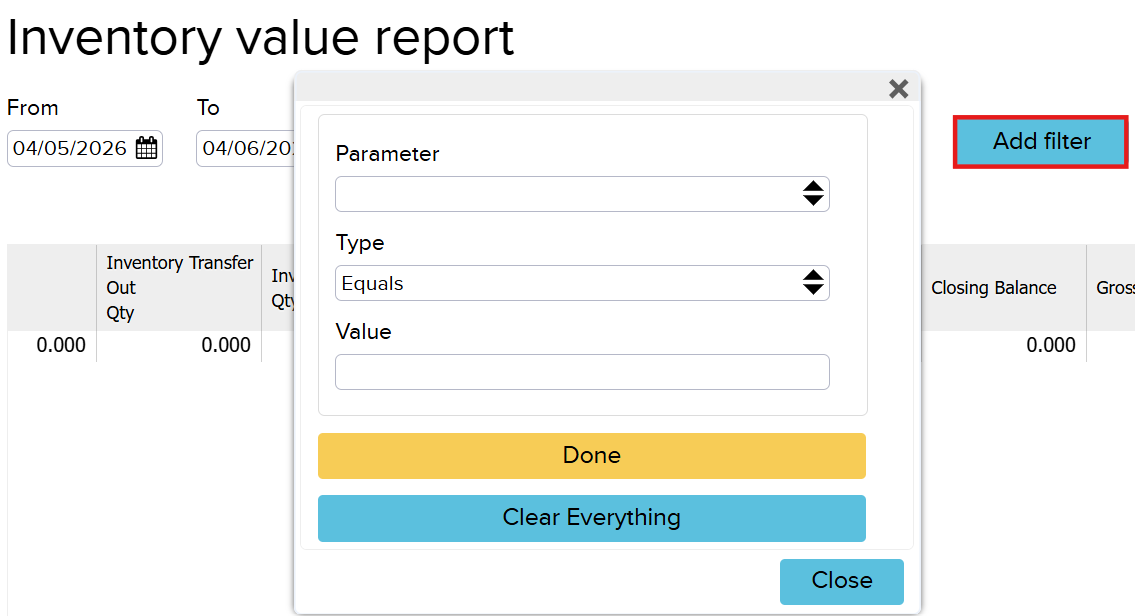Select the 0.000 cell under Inventory Transfer Out
Image resolution: width=1135 pixels, height=616 pixels.
click(226, 345)
